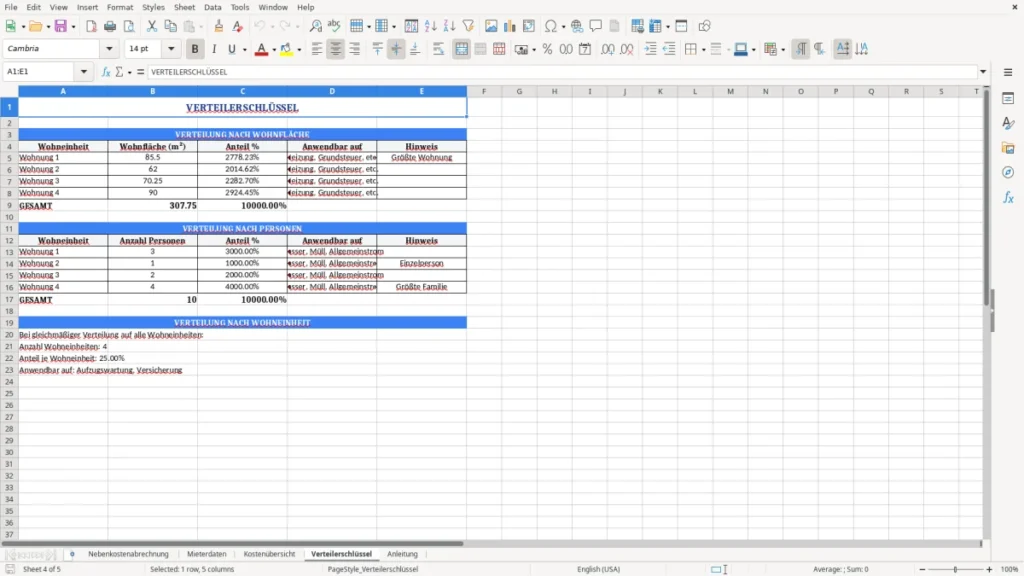Click the zoom in plus button
1024x576 pixels.
989,569
